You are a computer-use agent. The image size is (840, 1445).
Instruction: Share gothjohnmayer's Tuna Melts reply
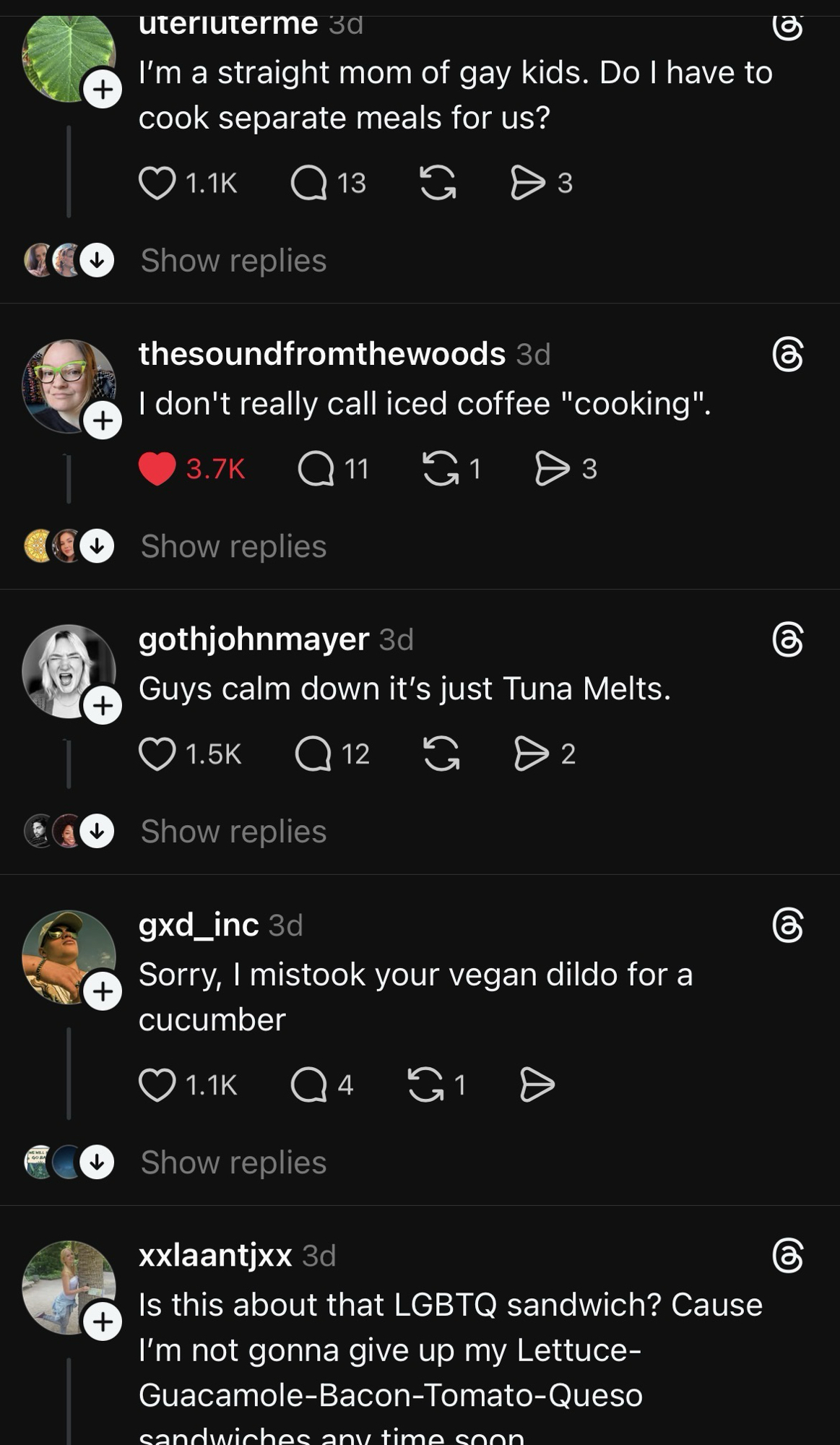coord(532,754)
